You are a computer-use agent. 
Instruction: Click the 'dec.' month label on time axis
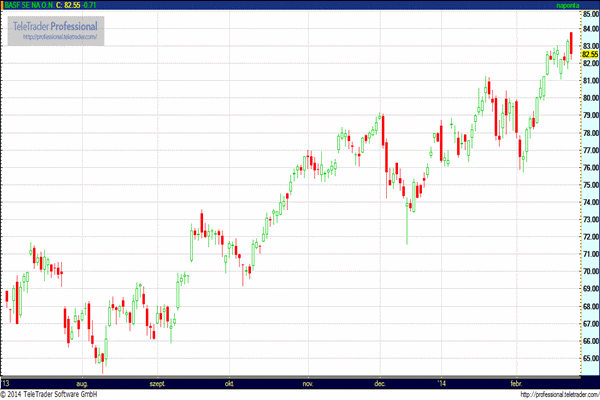[x=380, y=384]
